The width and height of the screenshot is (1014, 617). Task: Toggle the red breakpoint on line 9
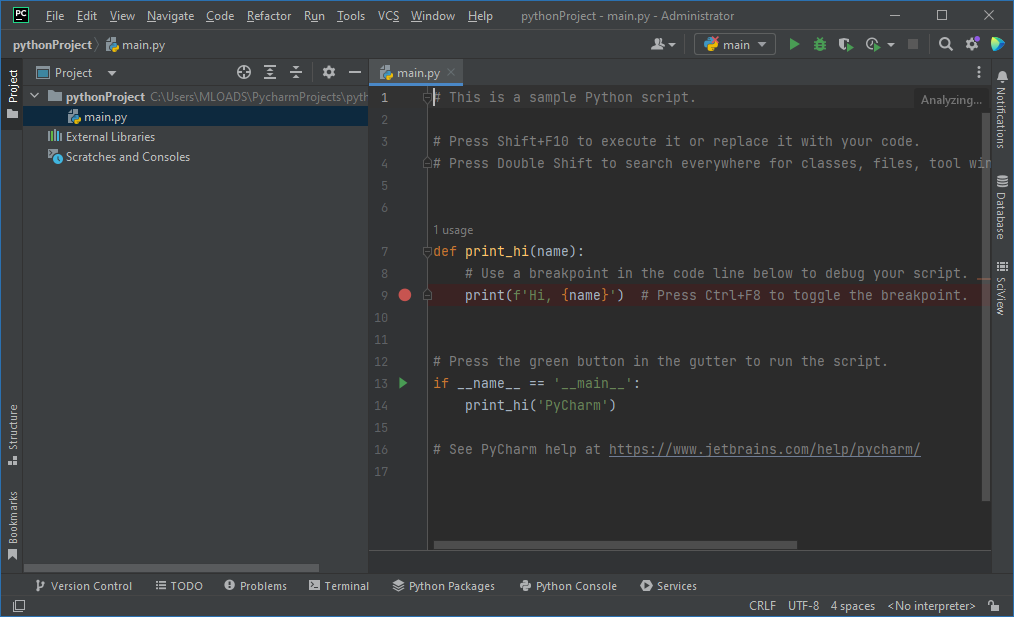tap(405, 296)
